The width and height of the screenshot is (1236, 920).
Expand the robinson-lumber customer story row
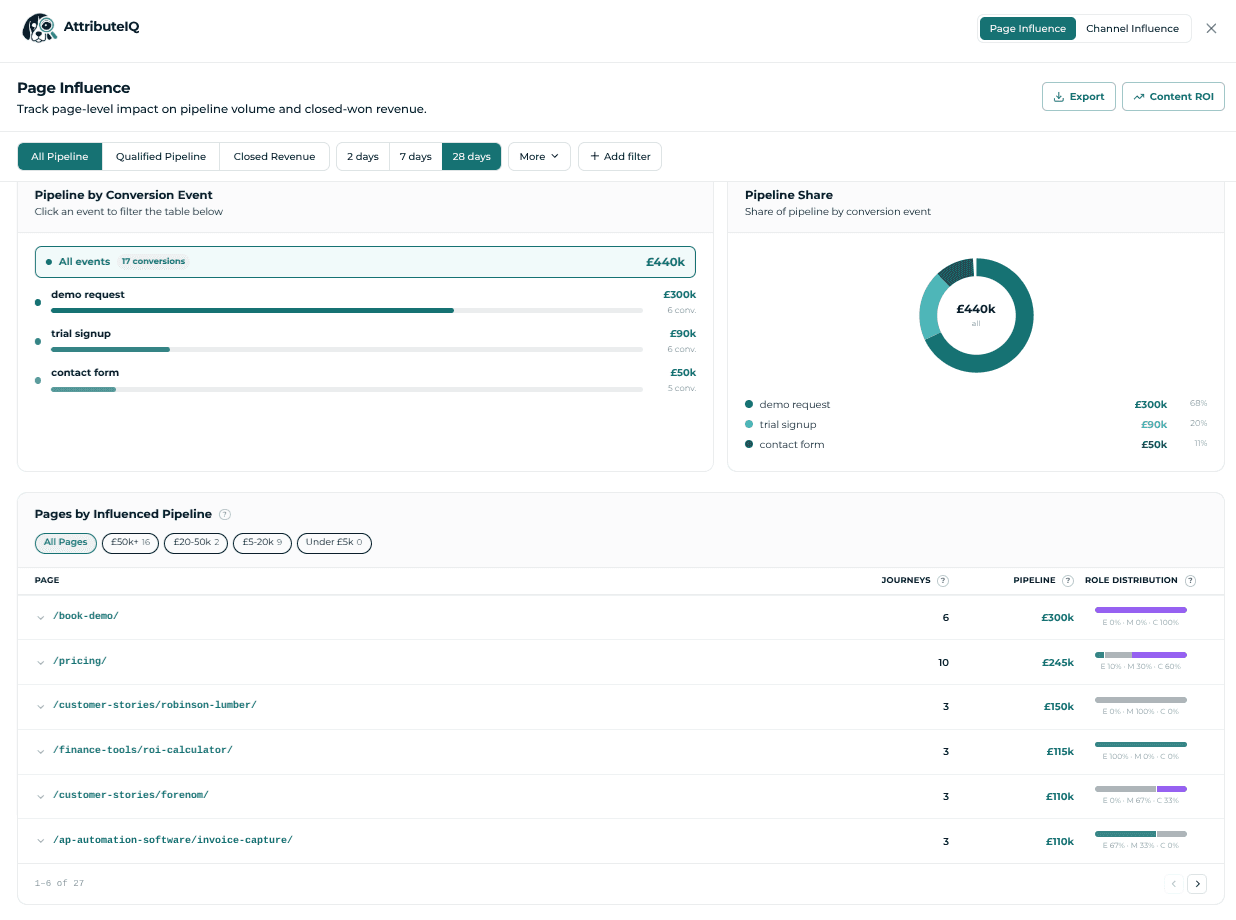pyautogui.click(x=41, y=706)
